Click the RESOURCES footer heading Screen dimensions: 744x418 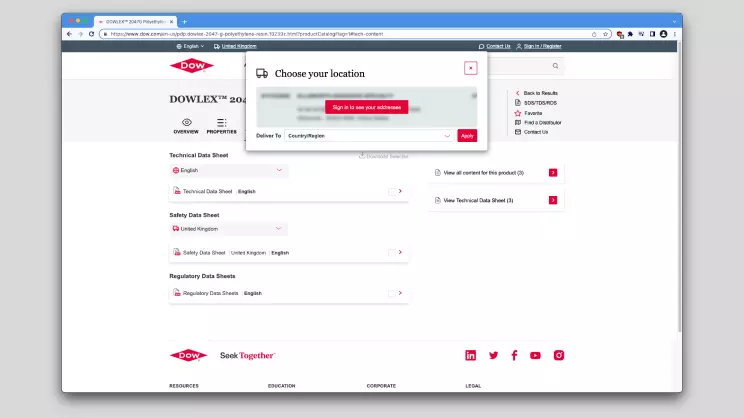(x=184, y=386)
